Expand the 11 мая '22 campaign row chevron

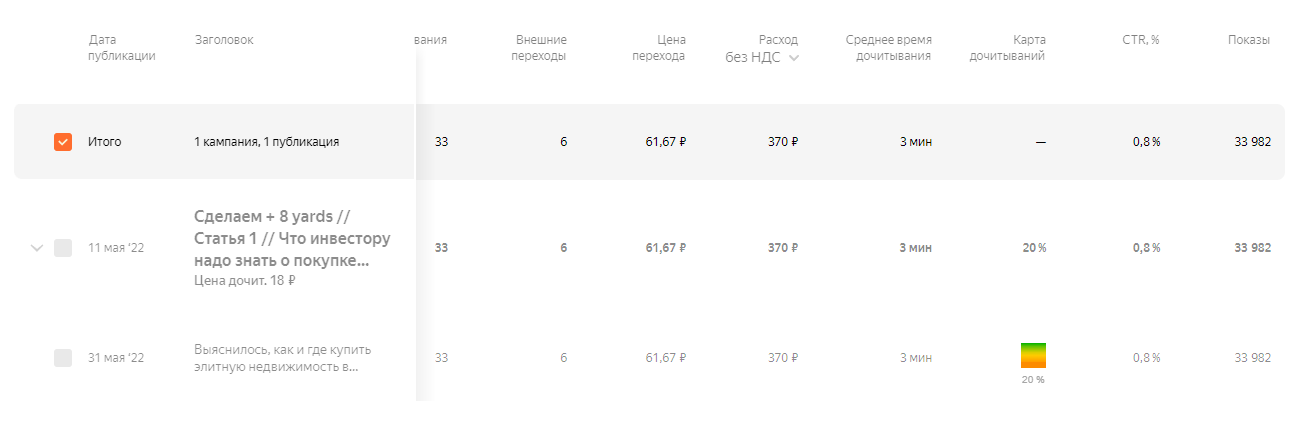(37, 248)
